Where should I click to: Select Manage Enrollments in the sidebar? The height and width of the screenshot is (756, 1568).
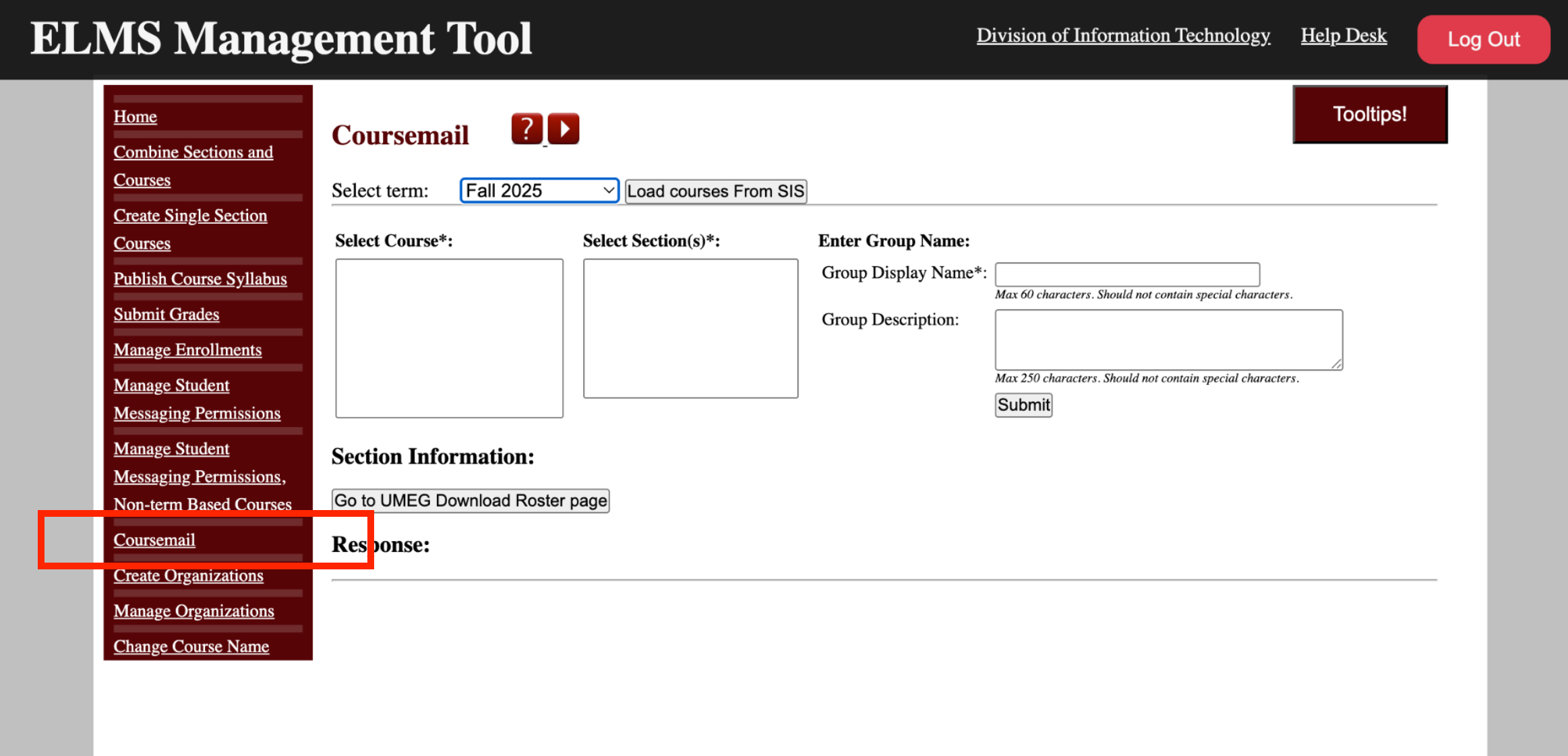click(x=187, y=350)
